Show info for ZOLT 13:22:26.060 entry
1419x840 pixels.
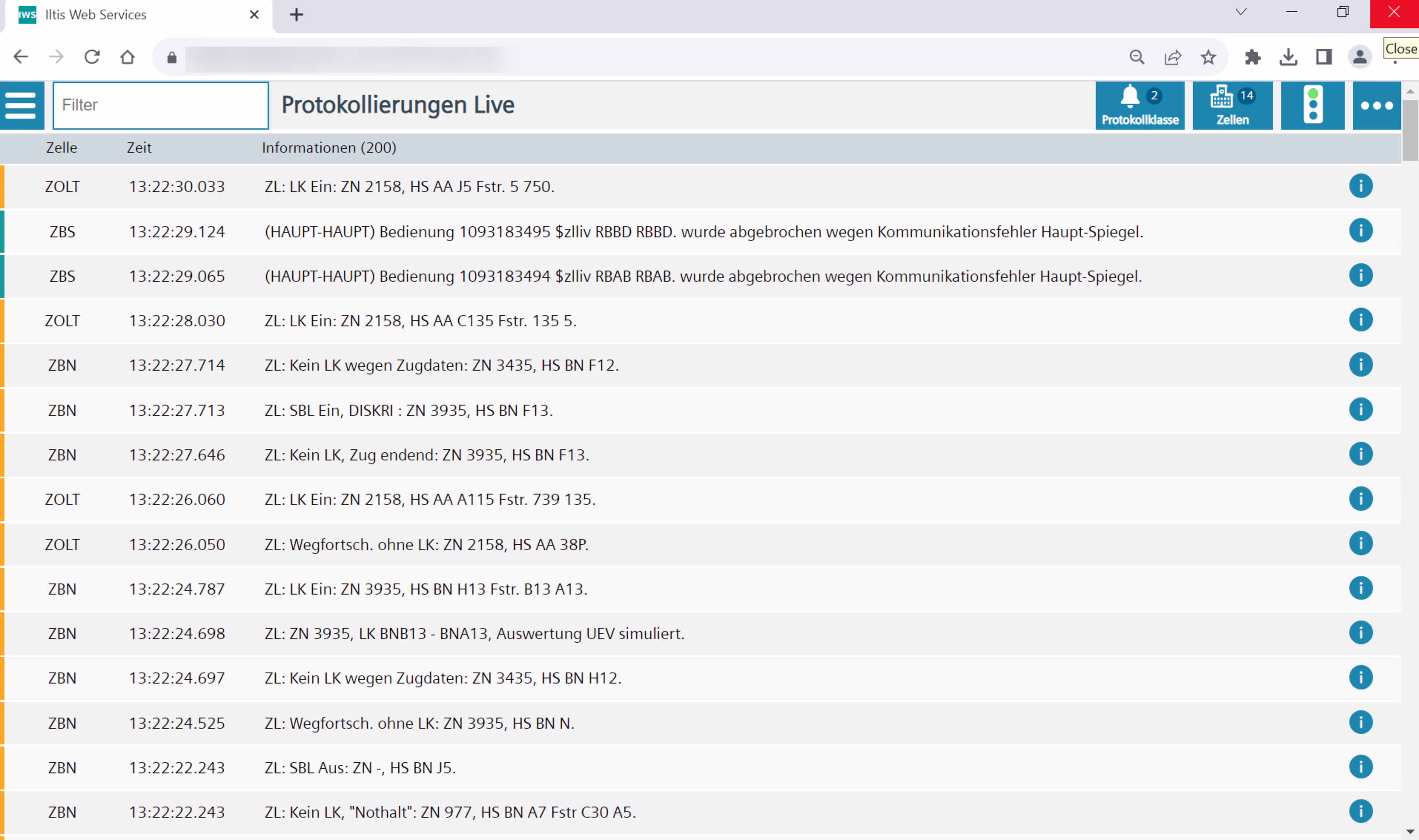[x=1360, y=499]
